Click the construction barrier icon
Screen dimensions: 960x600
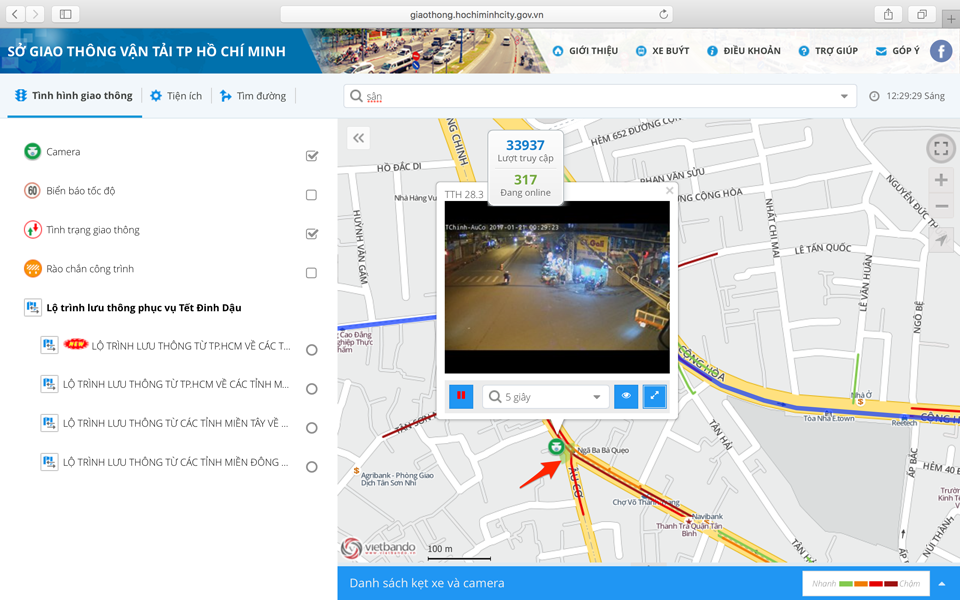(x=32, y=269)
